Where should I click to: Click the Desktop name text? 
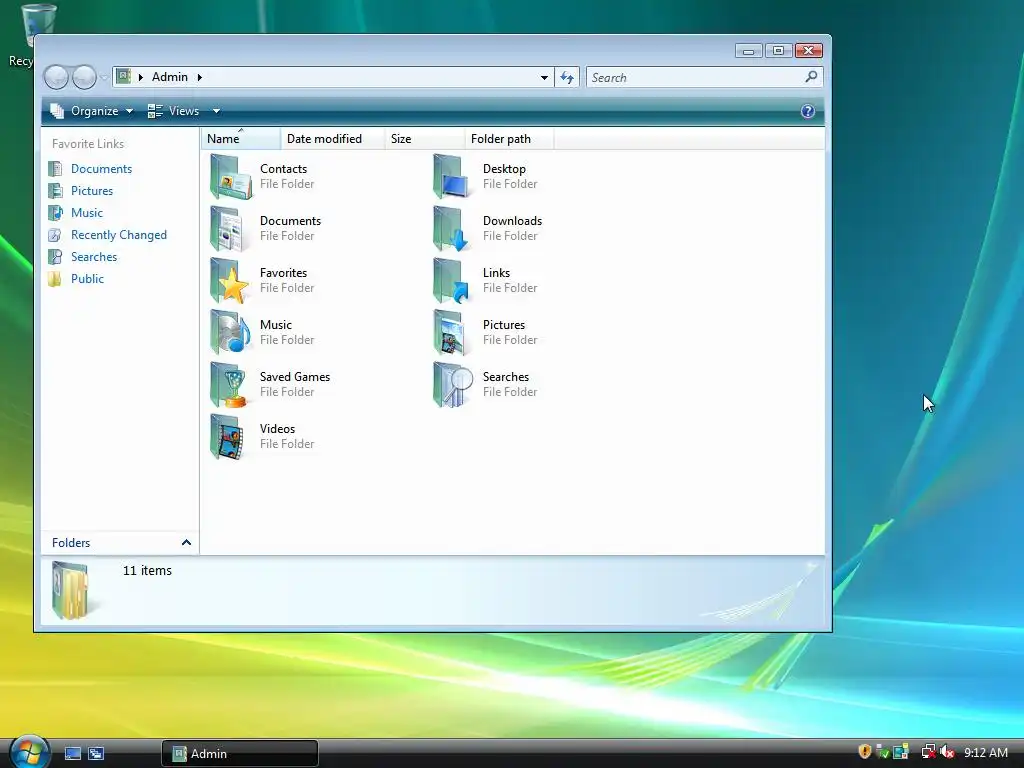(504, 168)
